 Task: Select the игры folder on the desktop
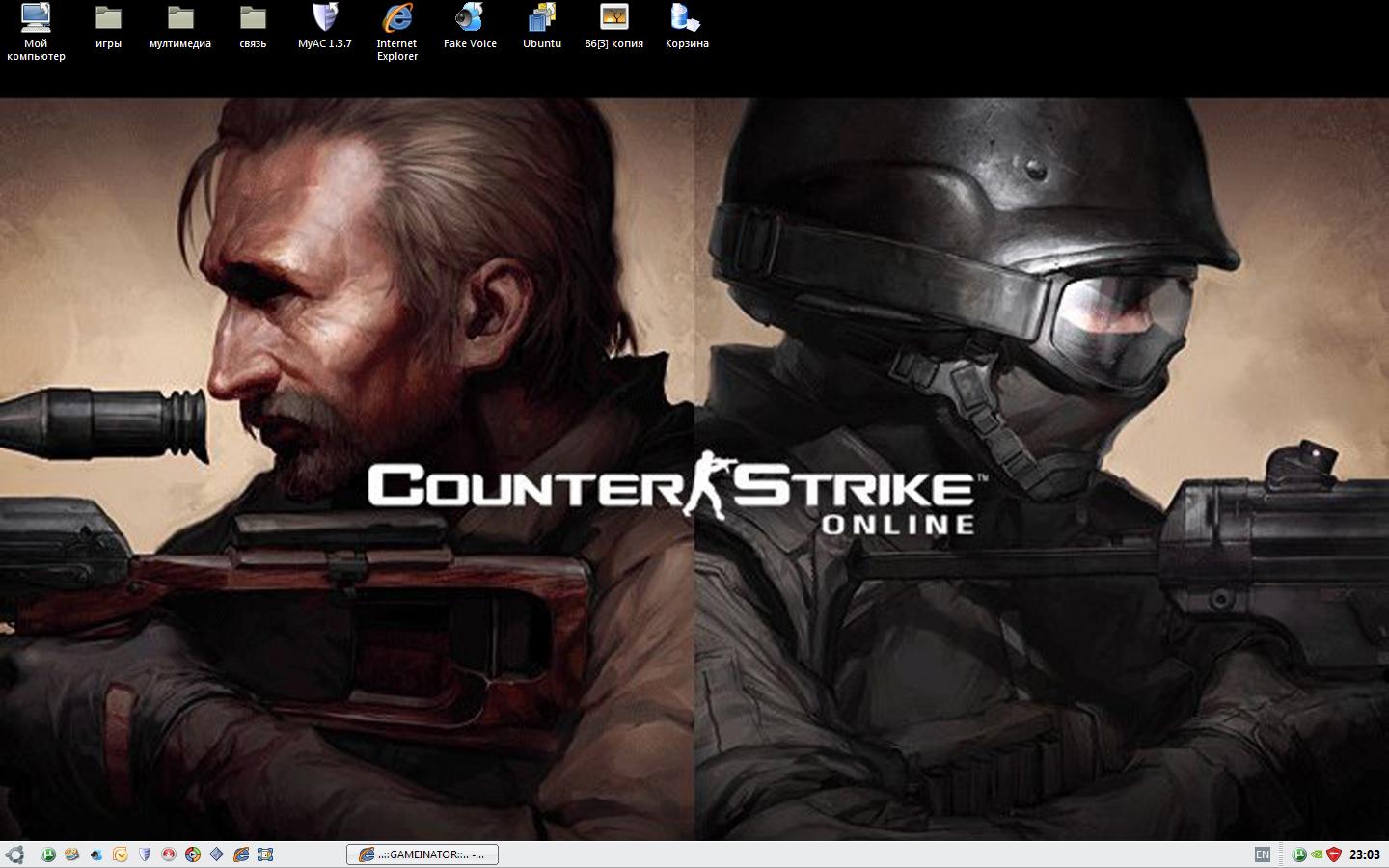click(108, 27)
